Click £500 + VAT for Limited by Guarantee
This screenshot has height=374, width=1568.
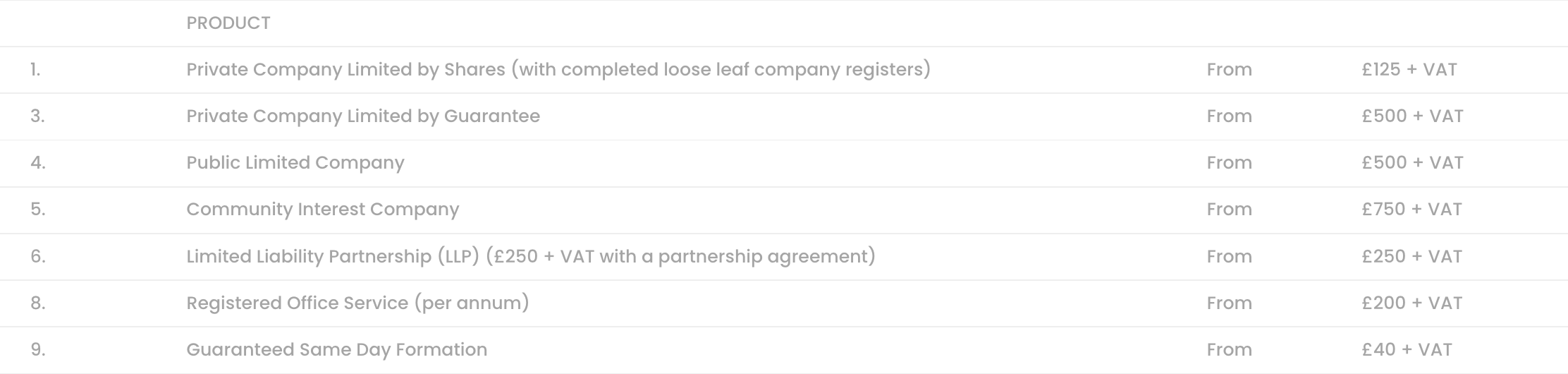coord(1412,116)
